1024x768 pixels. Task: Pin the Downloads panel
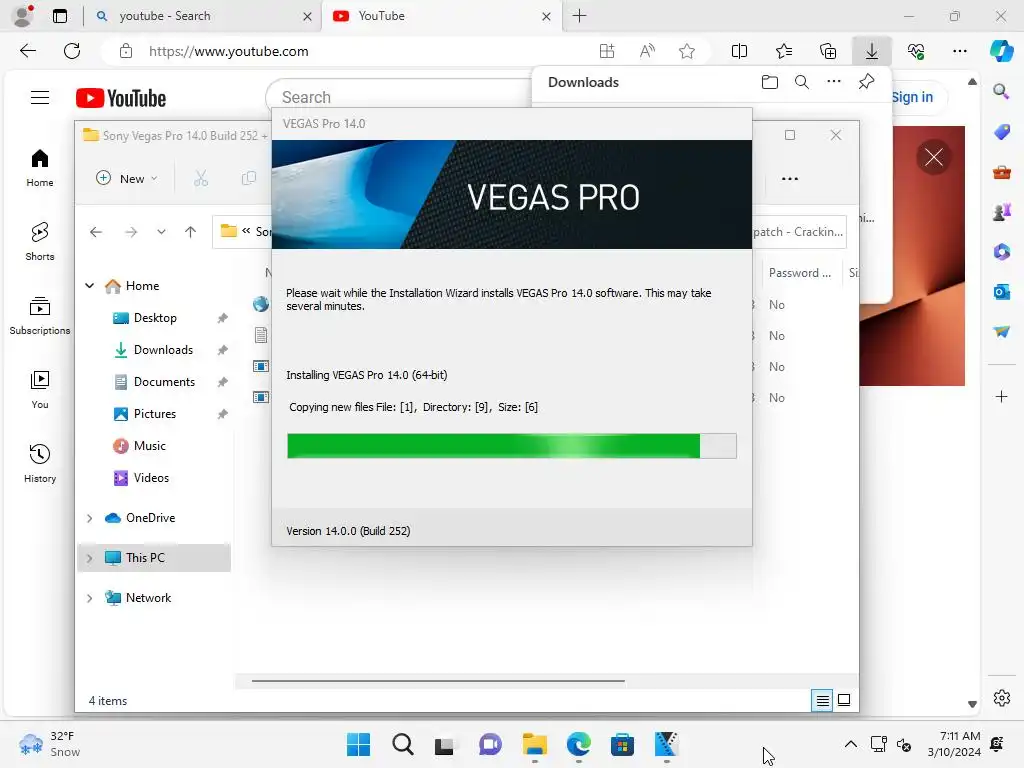(x=866, y=82)
